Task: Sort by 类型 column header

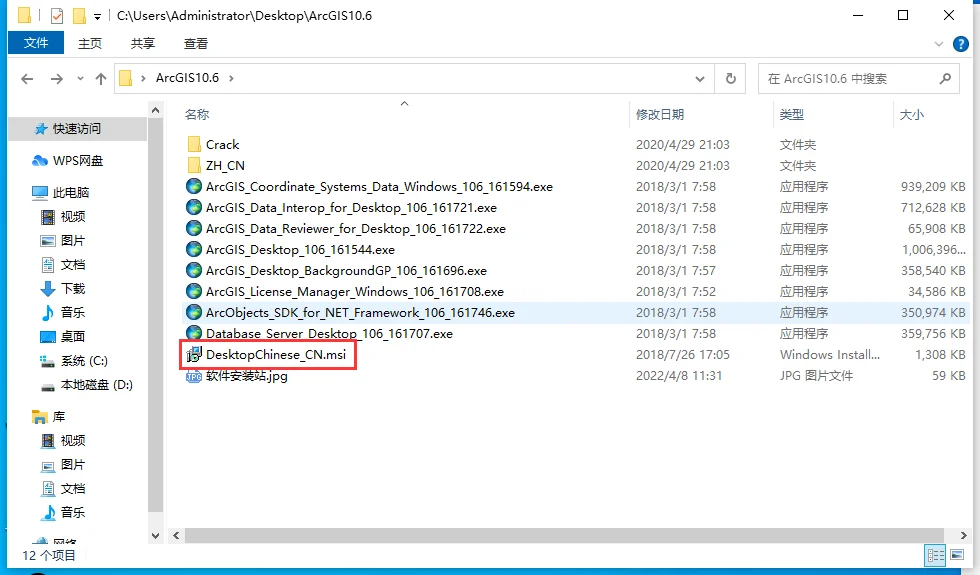Action: click(791, 114)
